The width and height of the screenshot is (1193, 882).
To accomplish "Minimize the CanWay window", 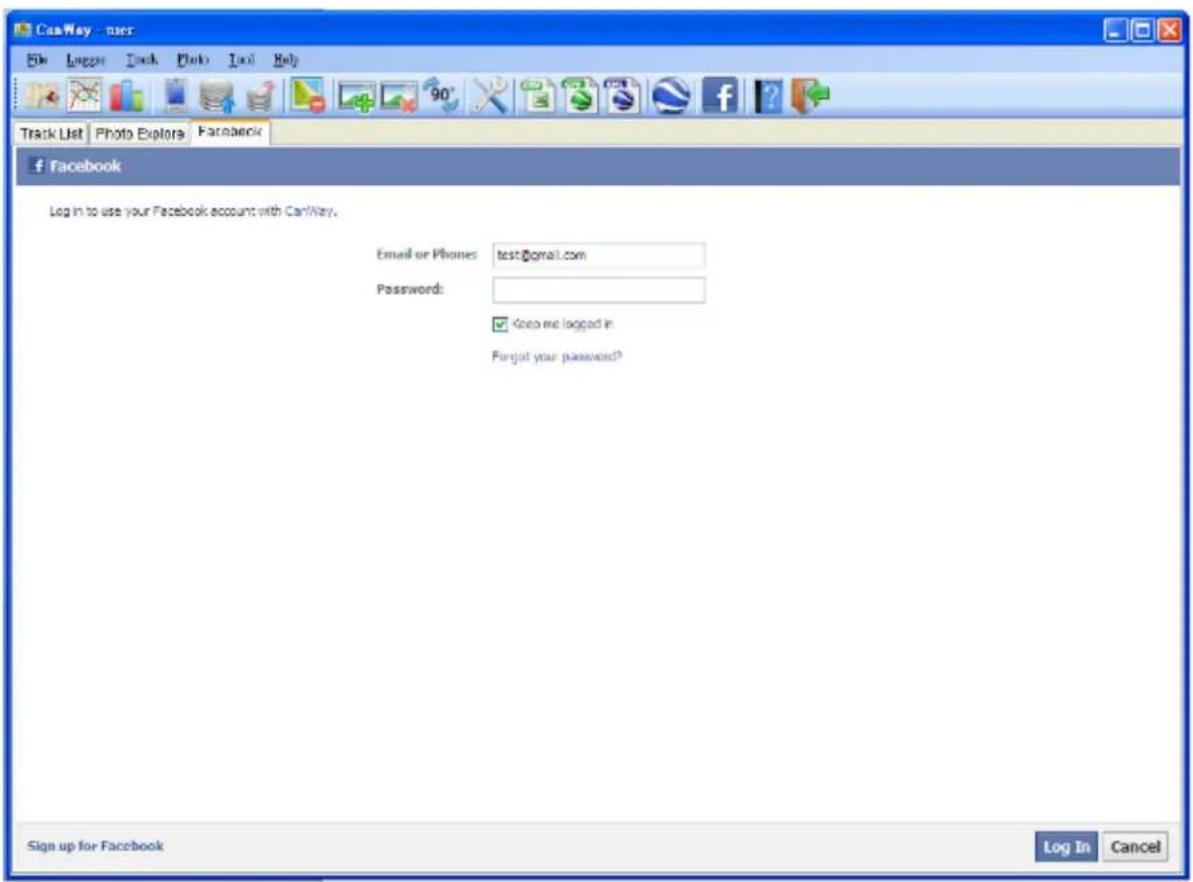I will 1115,30.
